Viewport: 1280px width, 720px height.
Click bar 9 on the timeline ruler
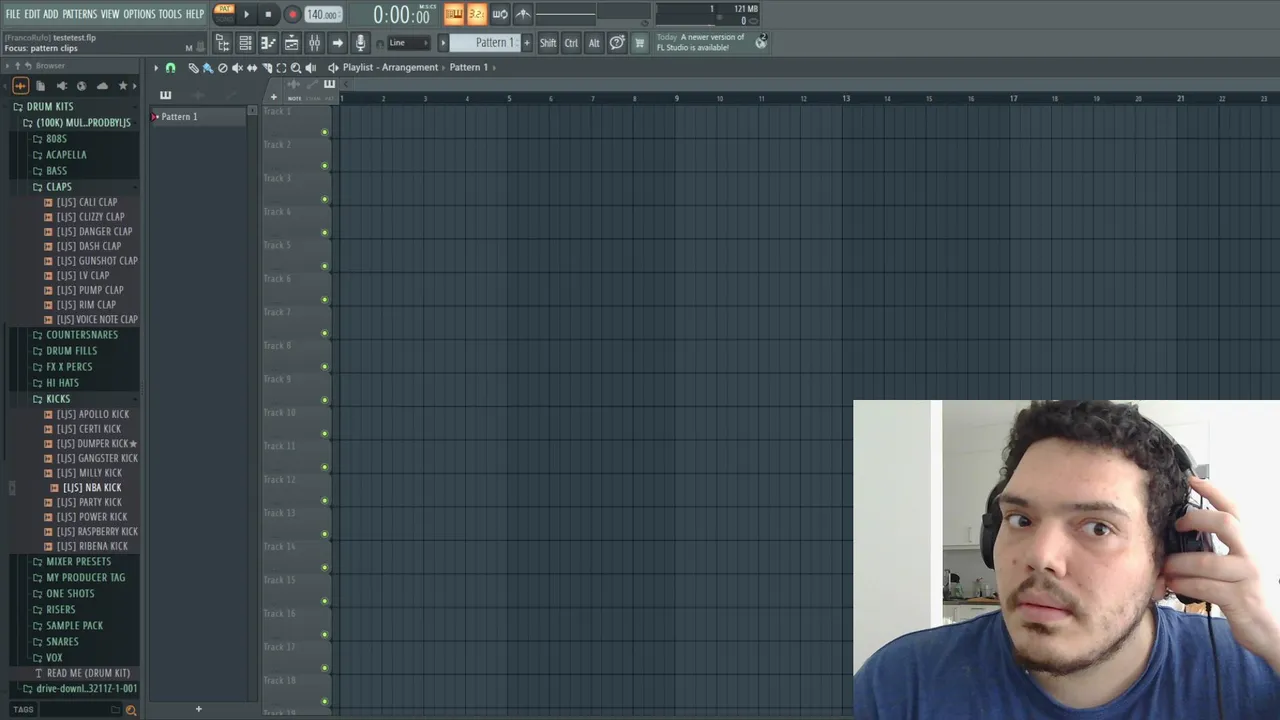(x=677, y=98)
